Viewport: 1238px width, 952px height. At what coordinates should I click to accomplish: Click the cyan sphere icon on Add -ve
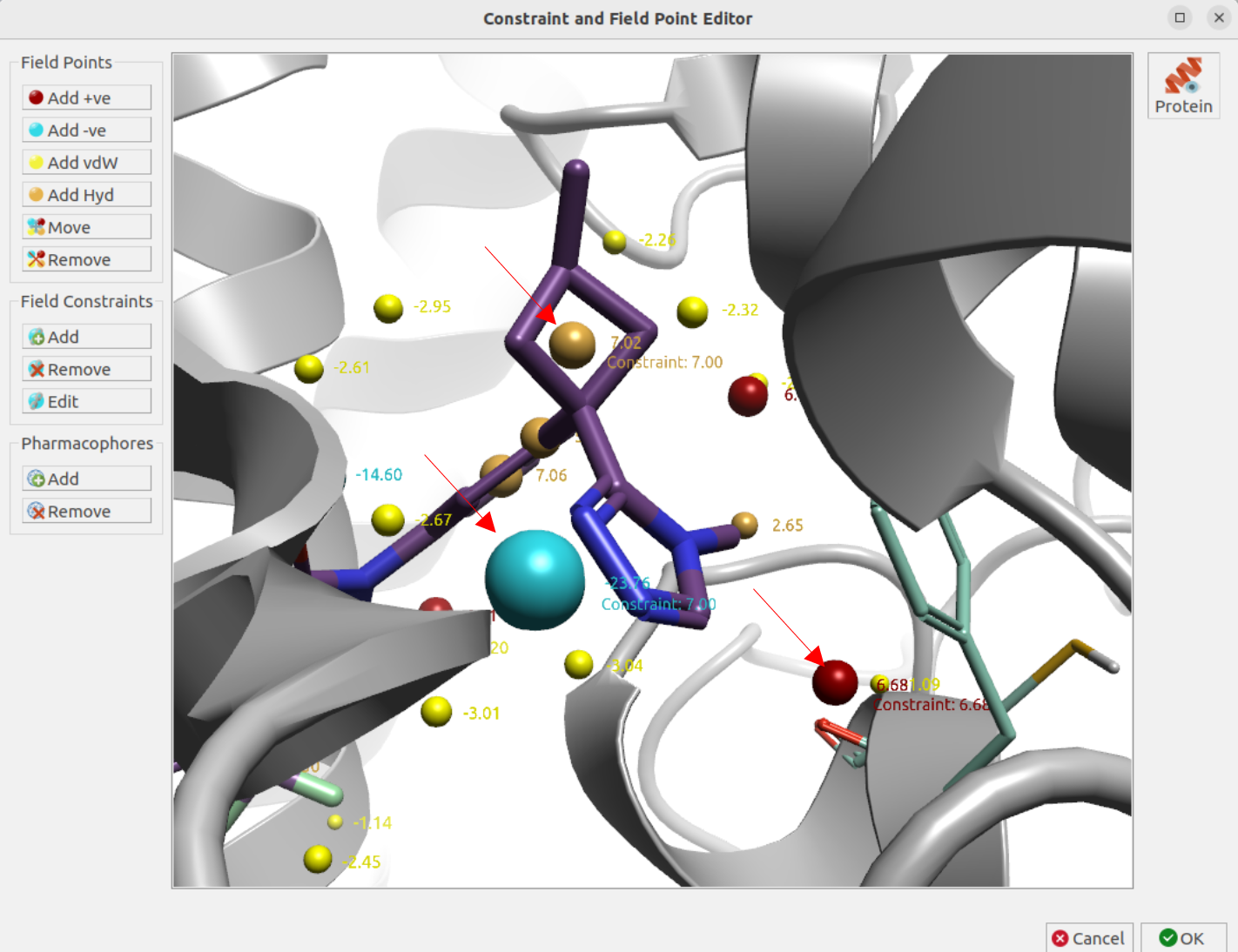[x=36, y=130]
